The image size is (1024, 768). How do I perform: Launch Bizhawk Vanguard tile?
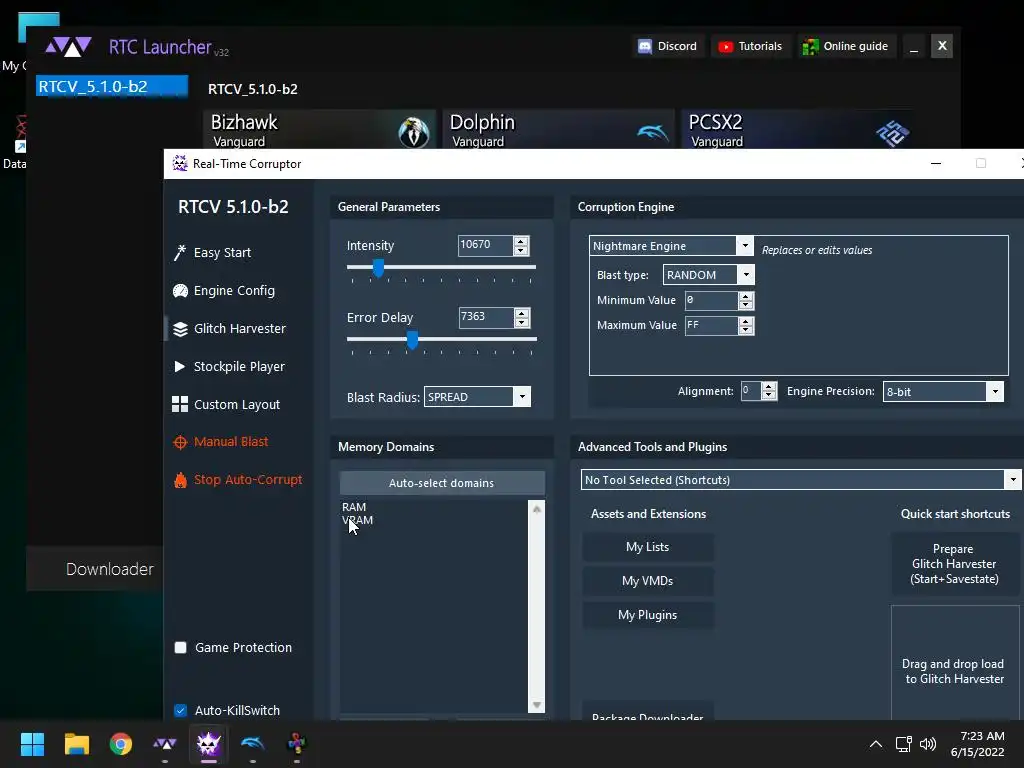point(319,130)
